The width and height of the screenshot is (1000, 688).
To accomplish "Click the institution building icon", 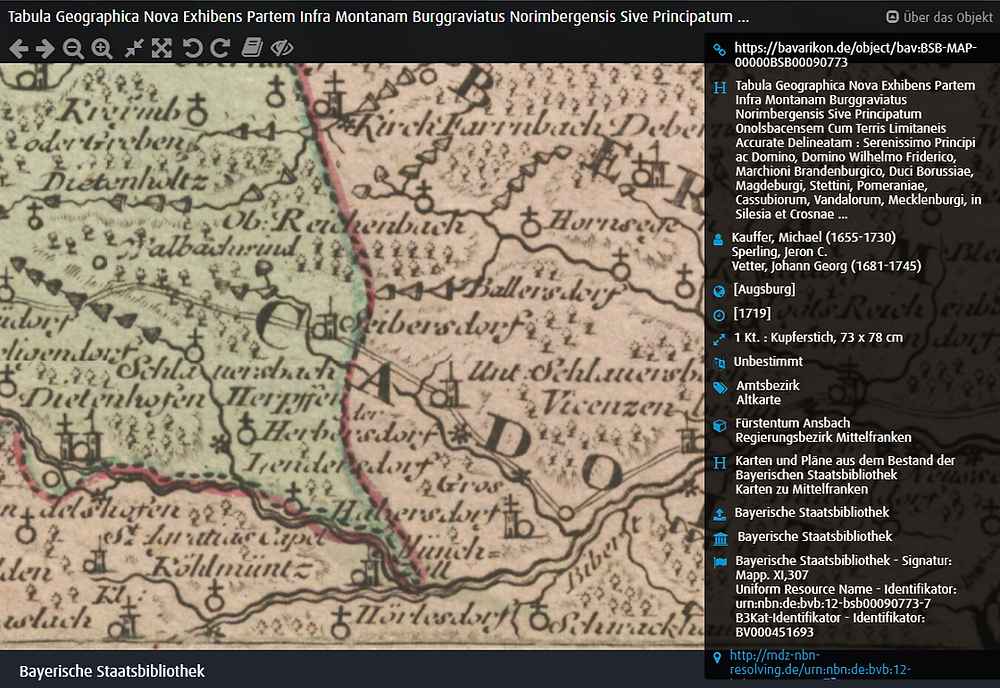I will click(x=721, y=539).
